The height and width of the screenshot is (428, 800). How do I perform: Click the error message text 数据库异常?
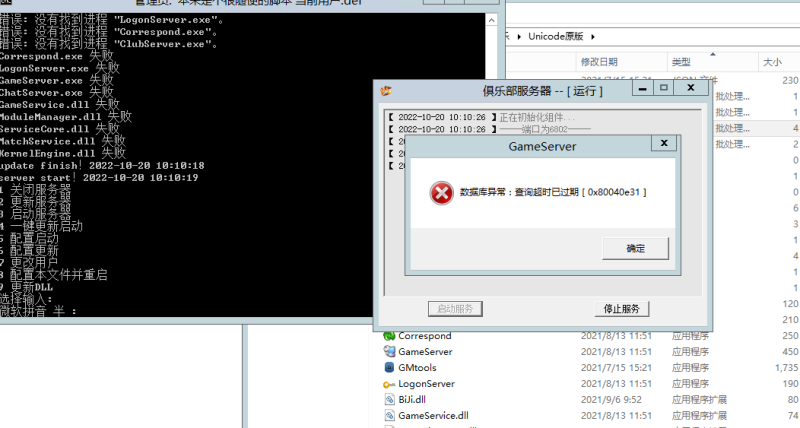pos(553,192)
